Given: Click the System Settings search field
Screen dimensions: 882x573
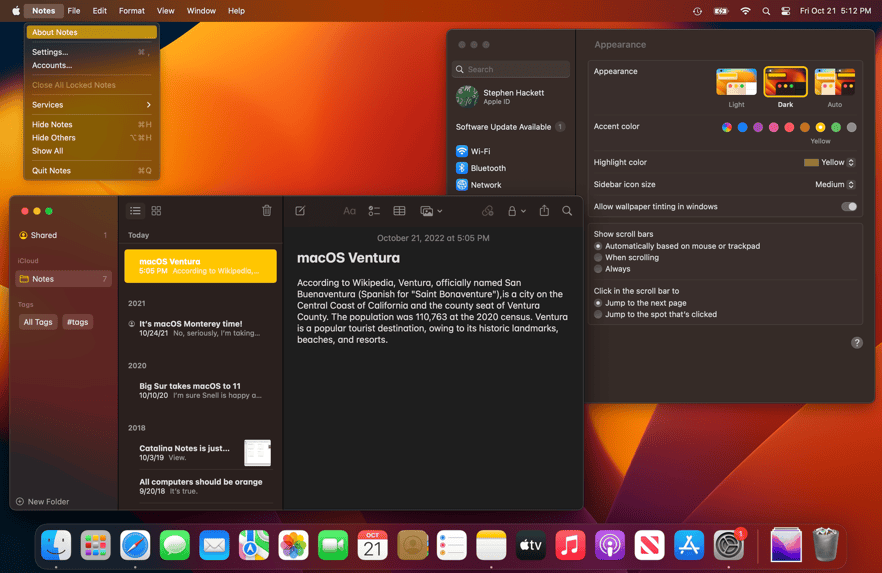Looking at the screenshot, I should (511, 69).
